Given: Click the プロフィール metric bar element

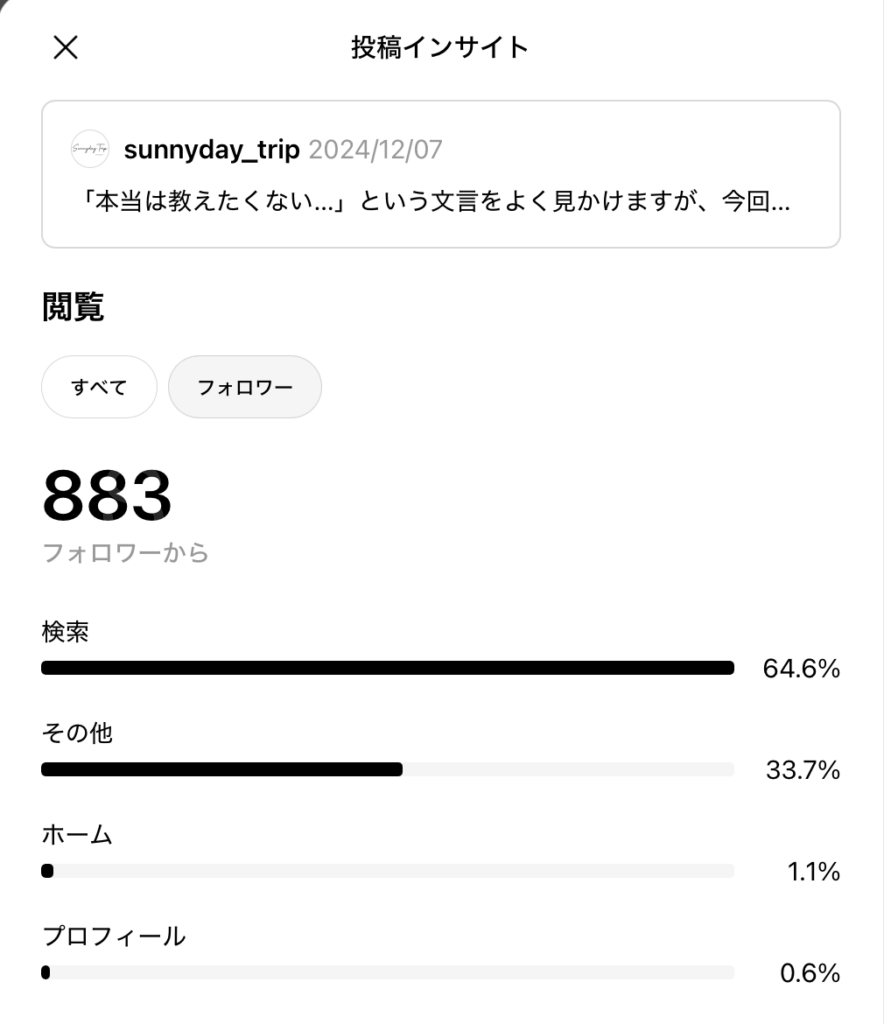Looking at the screenshot, I should click(388, 972).
